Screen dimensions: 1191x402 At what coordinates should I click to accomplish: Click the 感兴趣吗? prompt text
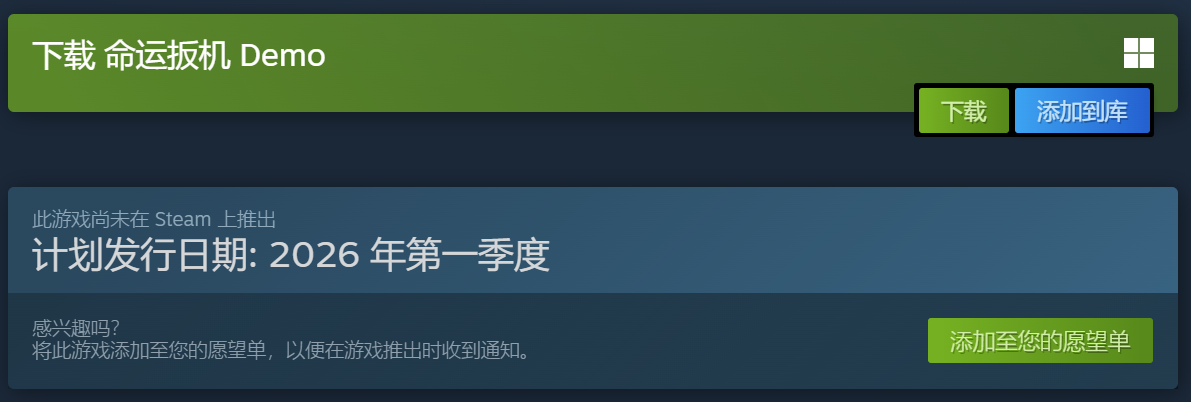pyautogui.click(x=76, y=328)
